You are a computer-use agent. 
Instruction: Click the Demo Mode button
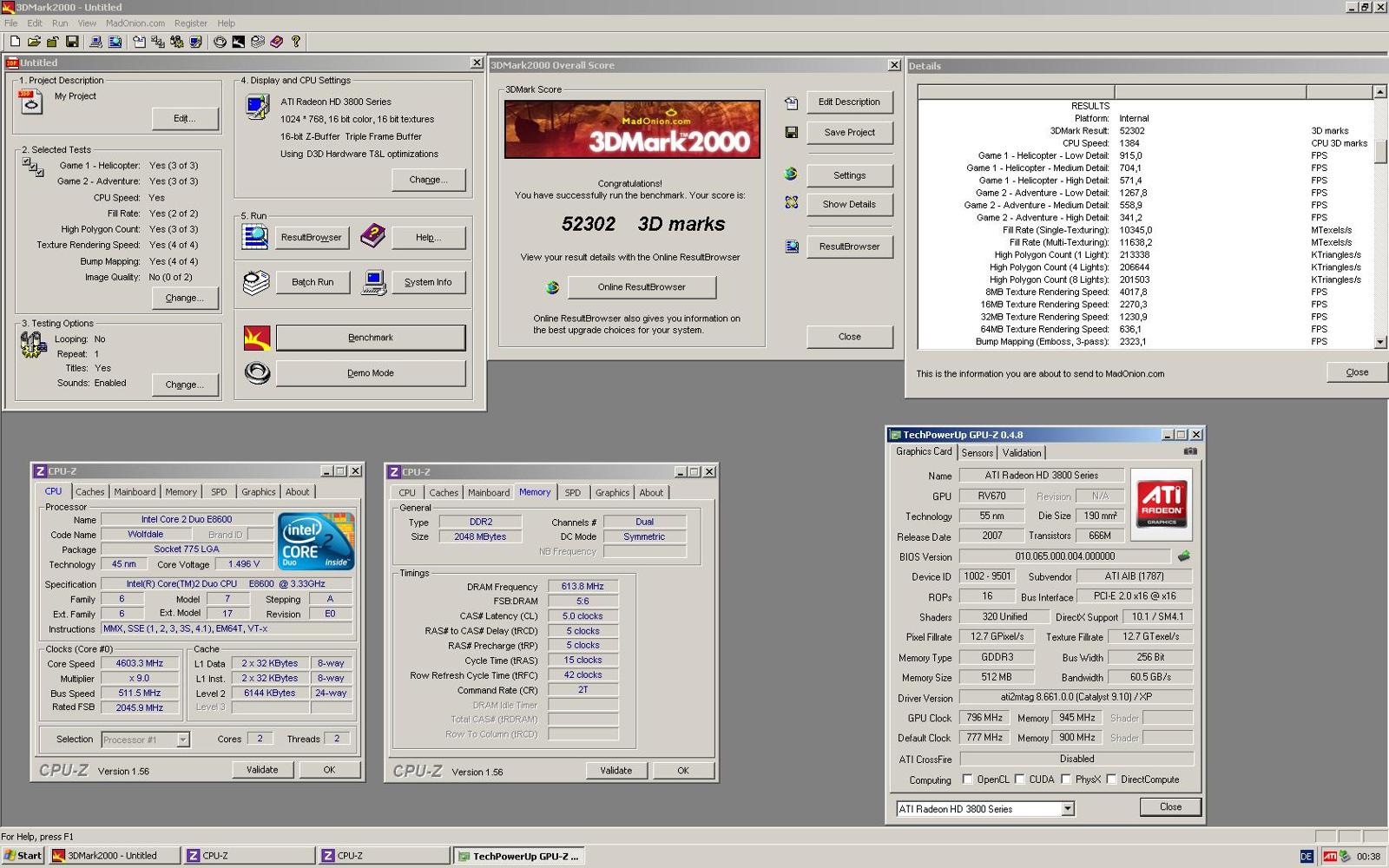[x=371, y=373]
